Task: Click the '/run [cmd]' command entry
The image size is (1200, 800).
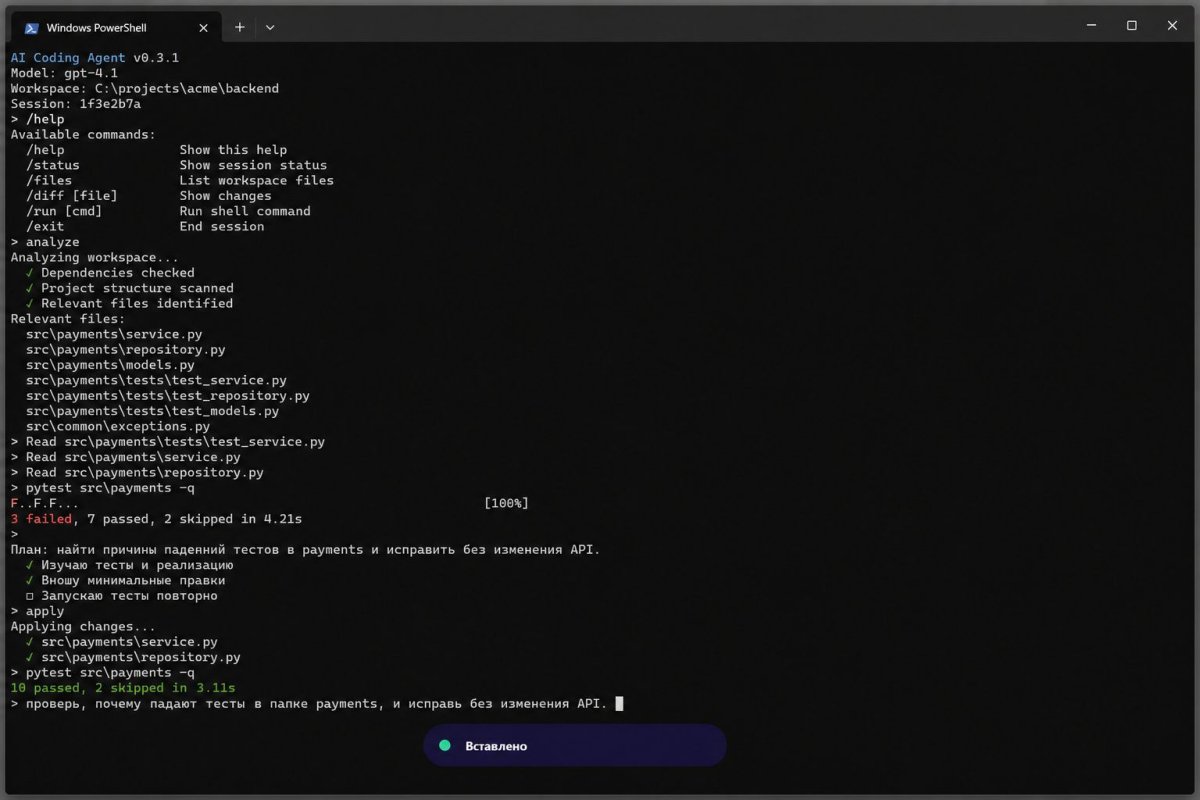Action: click(x=64, y=211)
